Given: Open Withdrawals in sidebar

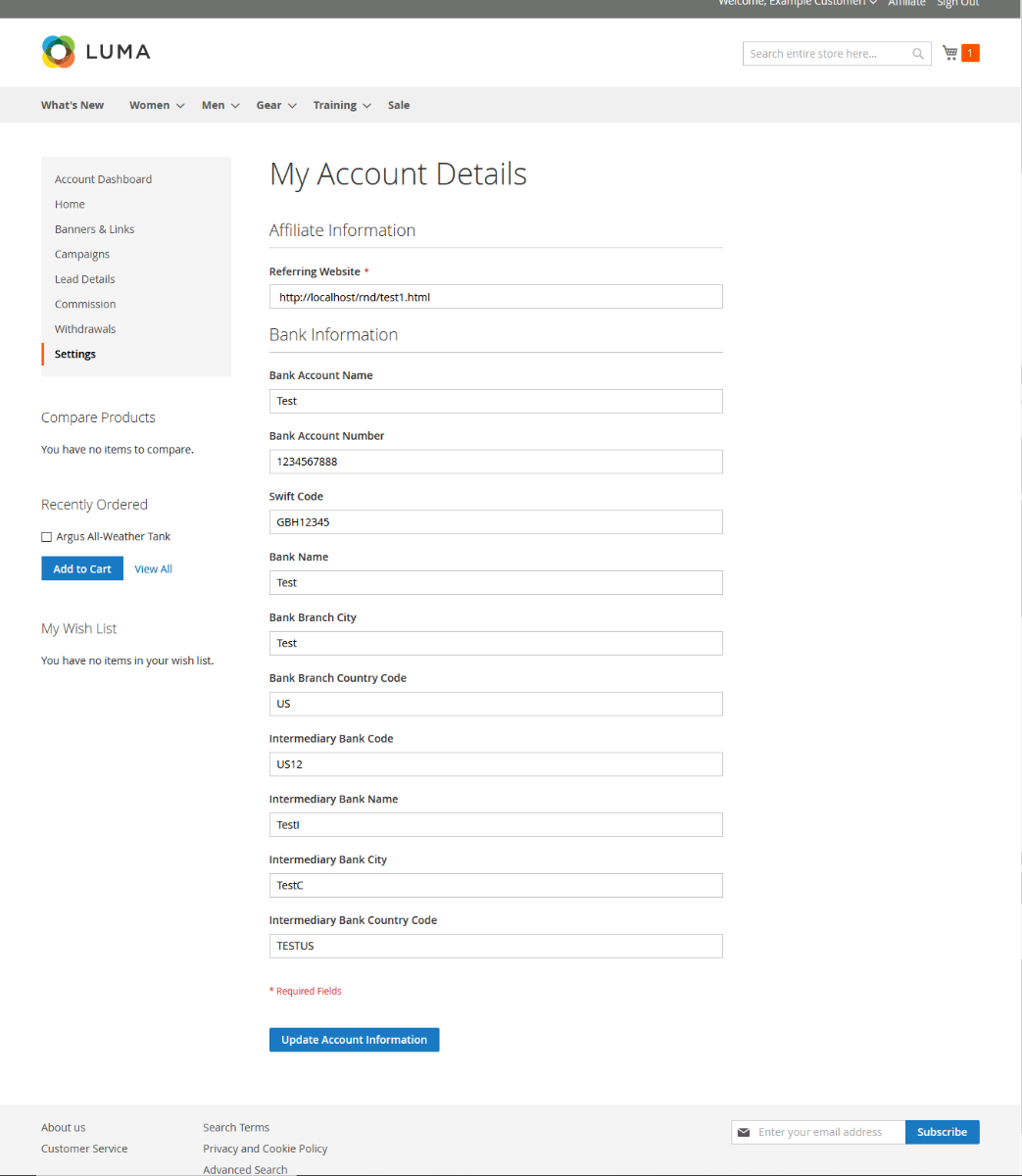Looking at the screenshot, I should point(85,329).
